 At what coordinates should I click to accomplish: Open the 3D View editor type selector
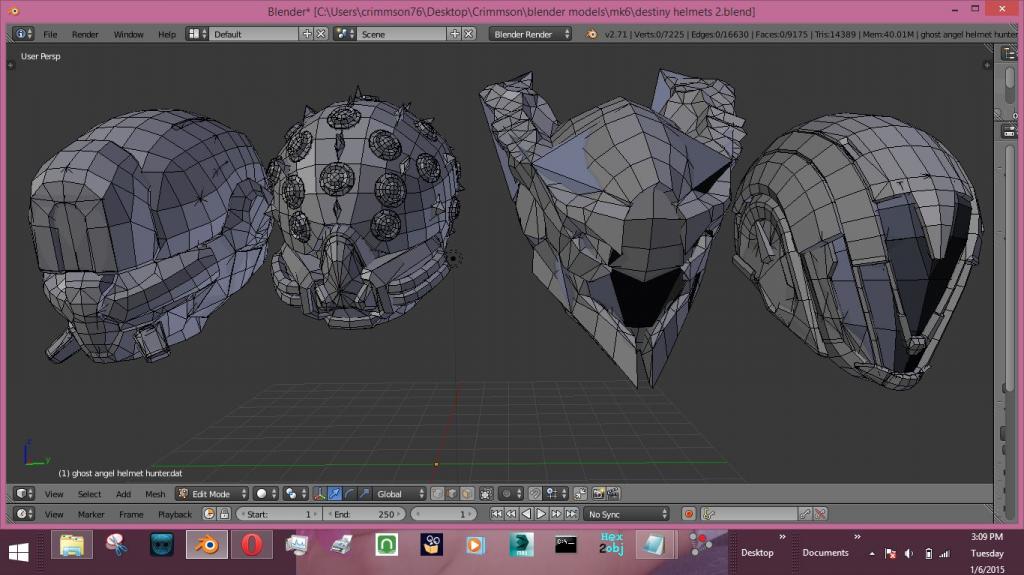click(x=24, y=493)
